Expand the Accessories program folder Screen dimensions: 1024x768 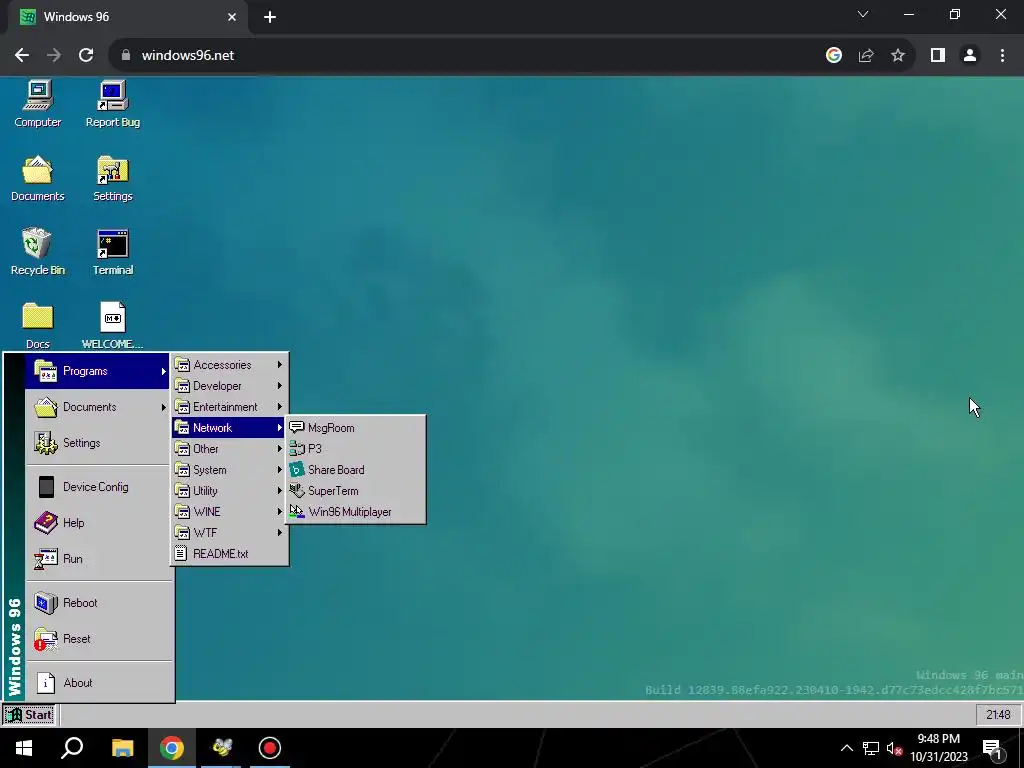pyautogui.click(x=229, y=365)
